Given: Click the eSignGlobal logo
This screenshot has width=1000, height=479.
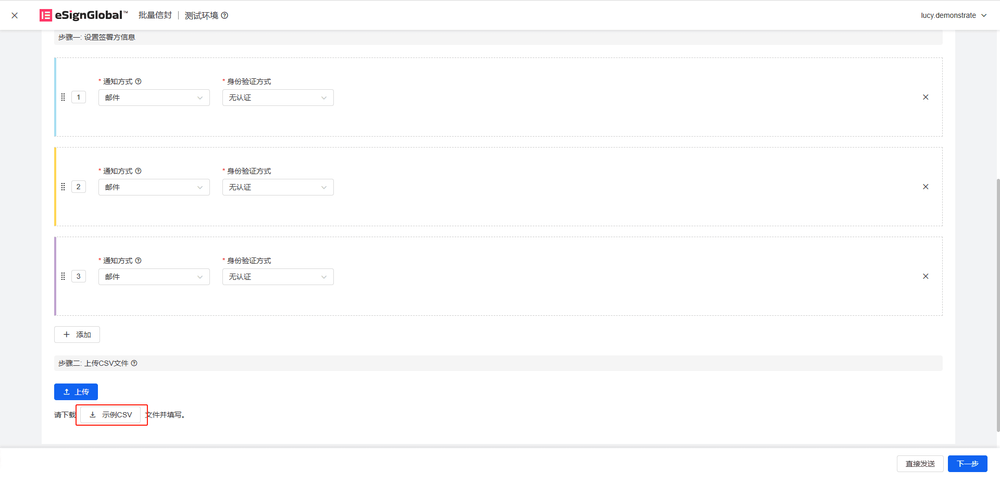Looking at the screenshot, I should [x=83, y=15].
